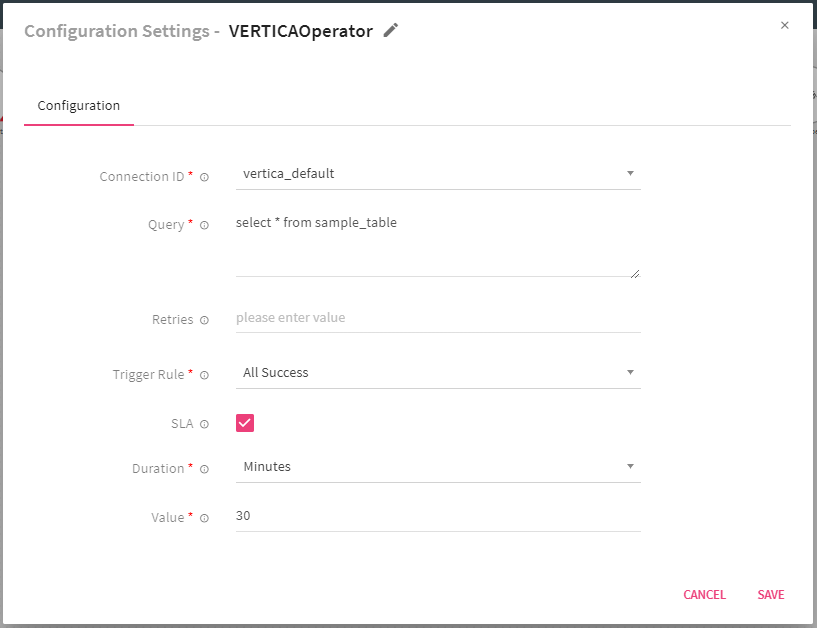Focus the Retries input field
817x628 pixels.
click(437, 318)
